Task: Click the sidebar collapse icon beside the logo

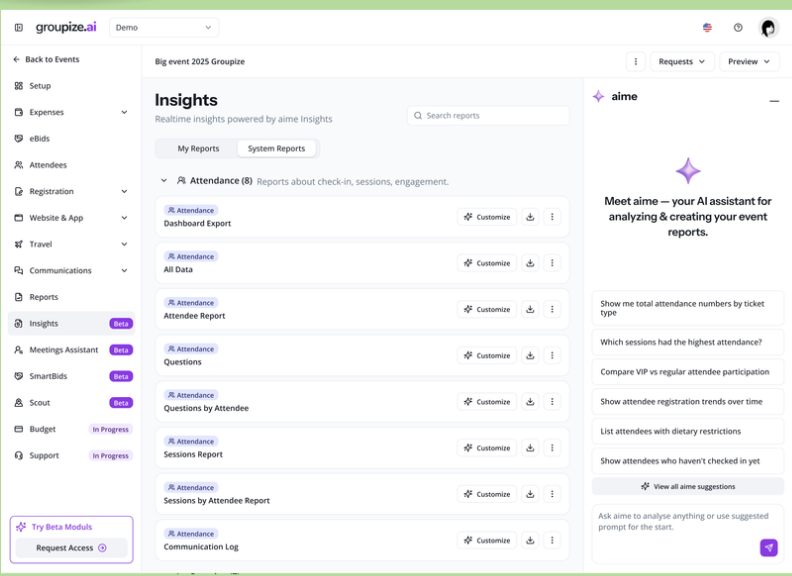Action: point(19,28)
